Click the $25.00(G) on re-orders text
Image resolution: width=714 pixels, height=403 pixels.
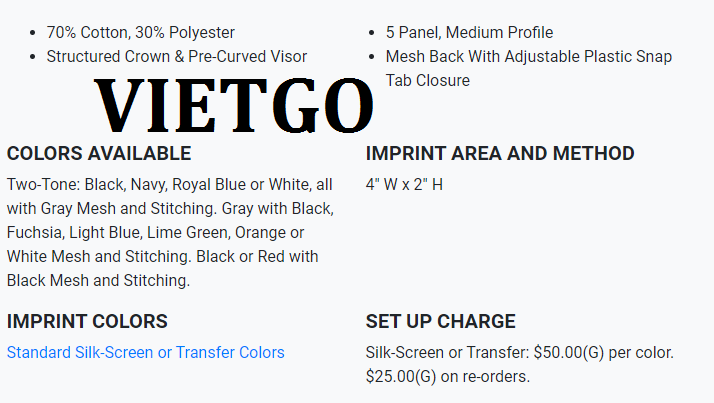448,377
